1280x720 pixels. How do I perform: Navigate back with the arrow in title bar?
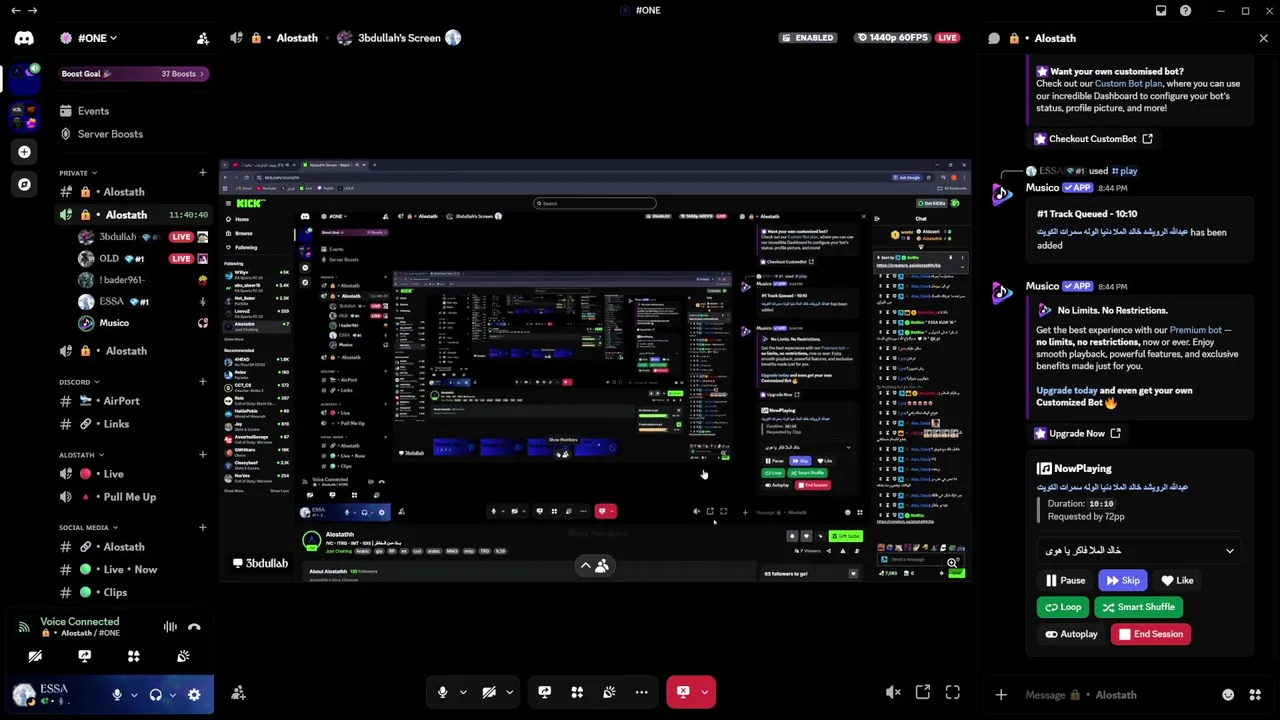coord(15,10)
